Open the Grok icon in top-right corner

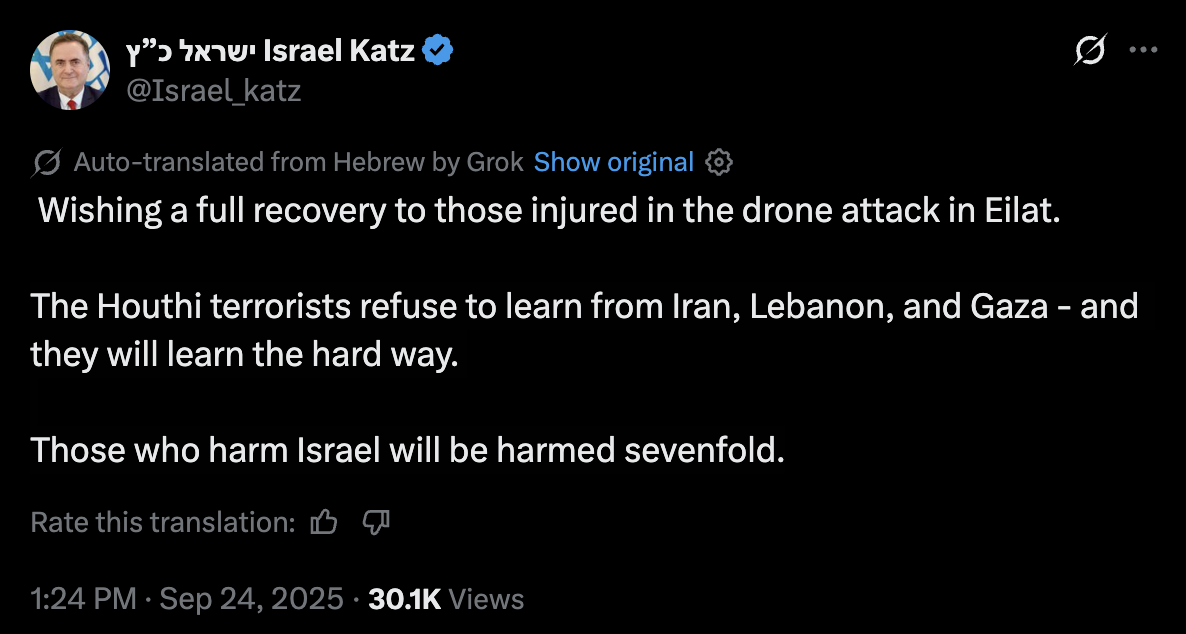tap(1090, 50)
